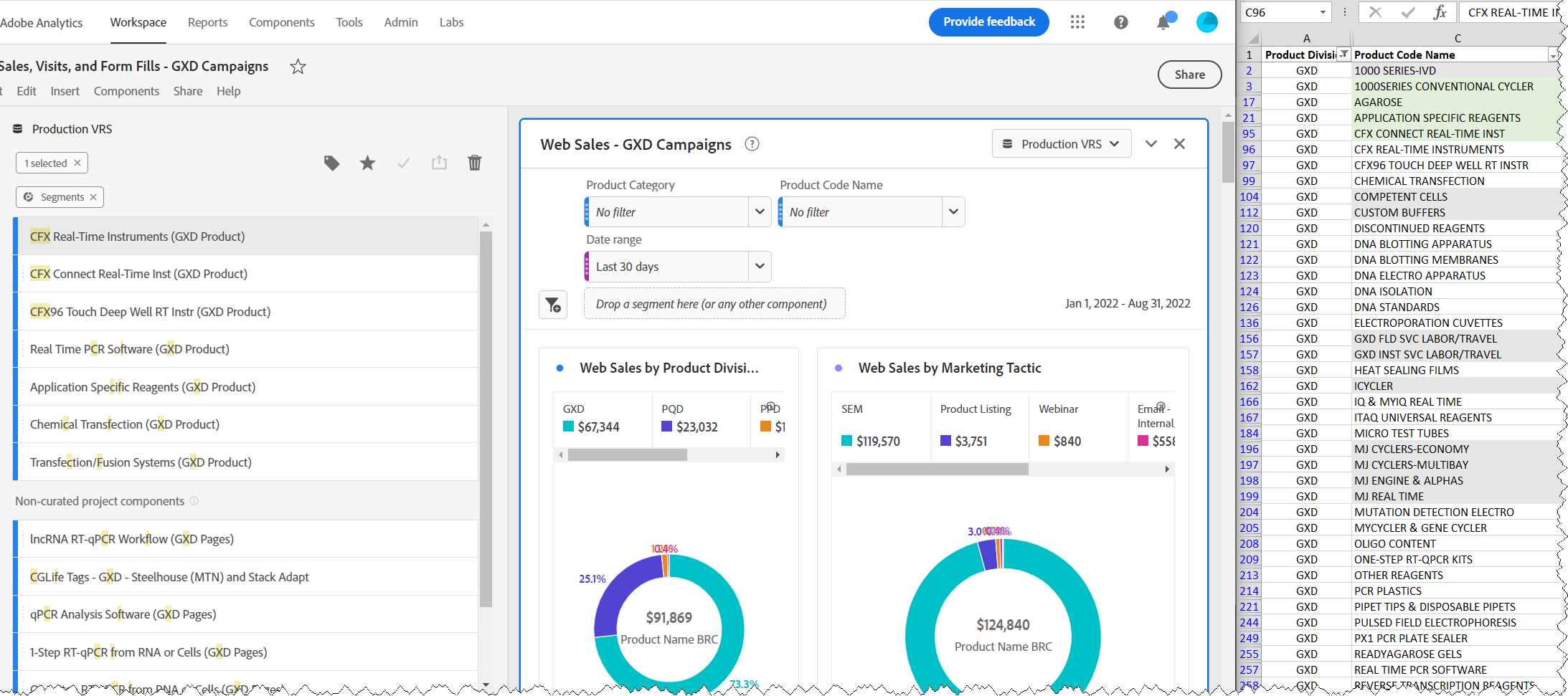Viewport: 1568px width, 696px height.
Task: Remove the Segments filter chip
Action: click(93, 197)
